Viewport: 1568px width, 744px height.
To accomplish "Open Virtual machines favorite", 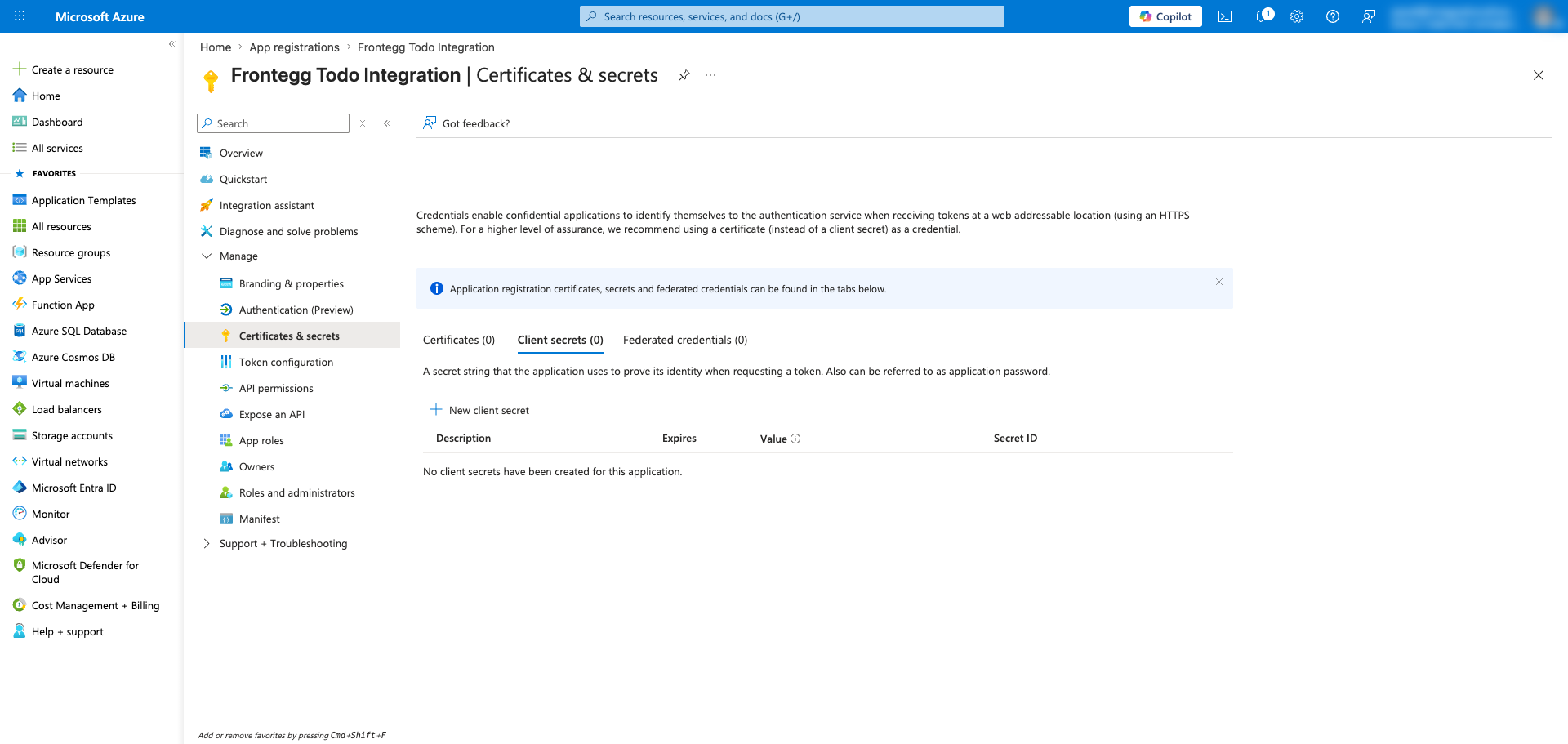I will [x=61, y=383].
